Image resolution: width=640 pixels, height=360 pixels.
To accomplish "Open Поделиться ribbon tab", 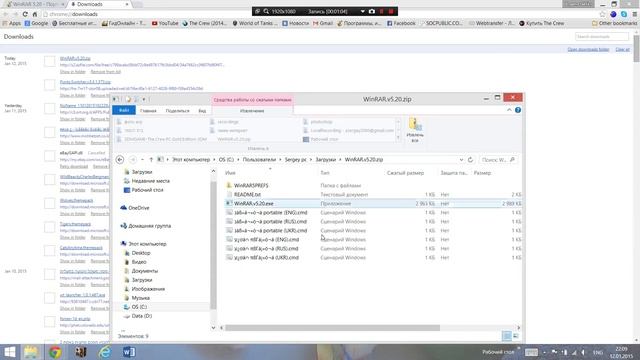I will 178,111.
